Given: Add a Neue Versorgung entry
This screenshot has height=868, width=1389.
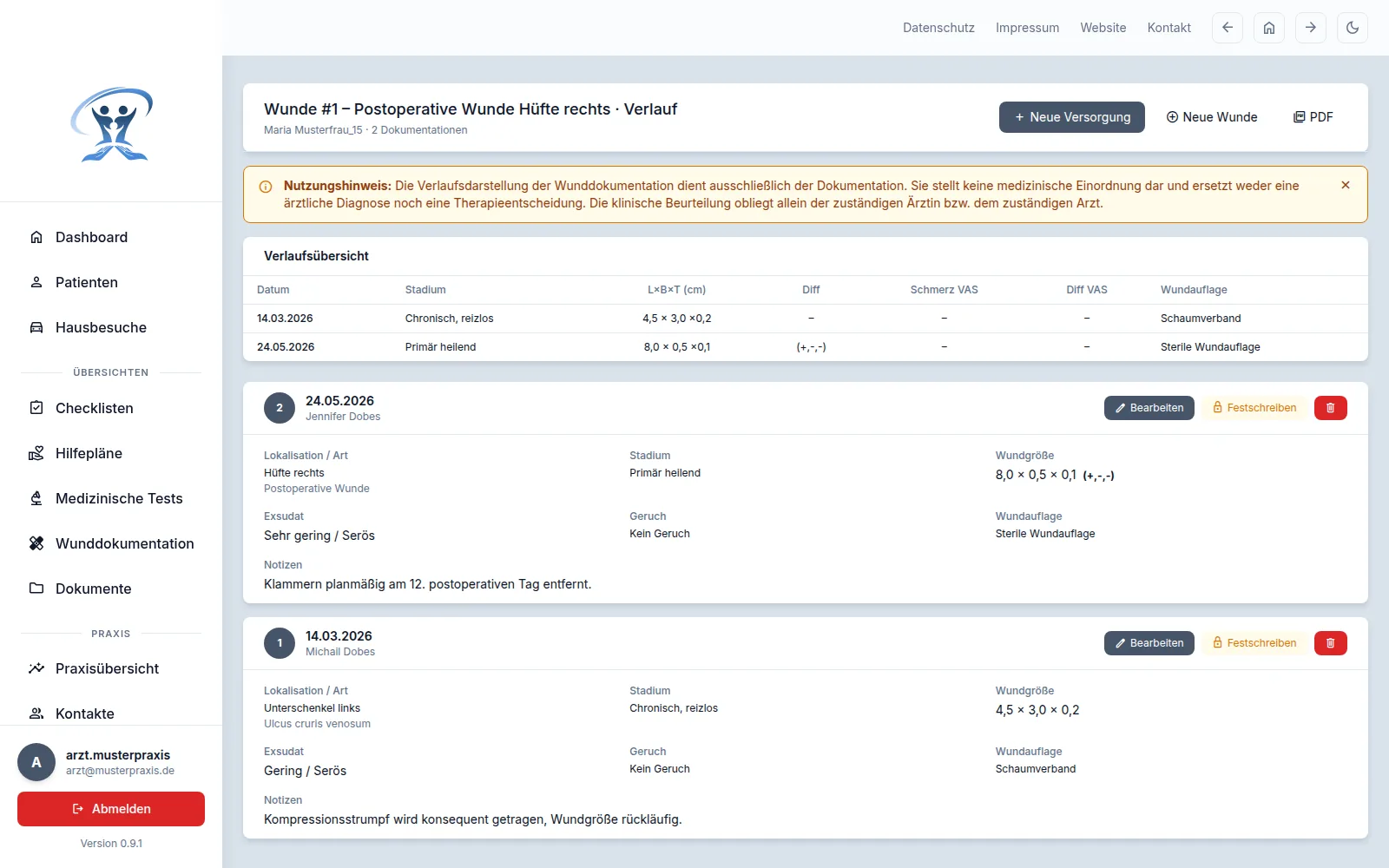Looking at the screenshot, I should (1072, 117).
